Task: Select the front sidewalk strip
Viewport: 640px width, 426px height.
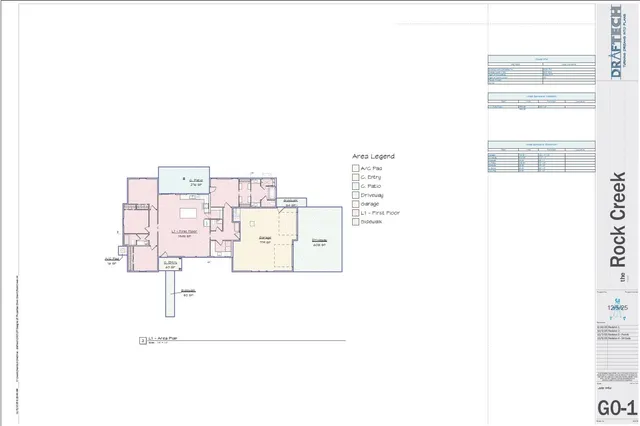Action: (x=187, y=293)
